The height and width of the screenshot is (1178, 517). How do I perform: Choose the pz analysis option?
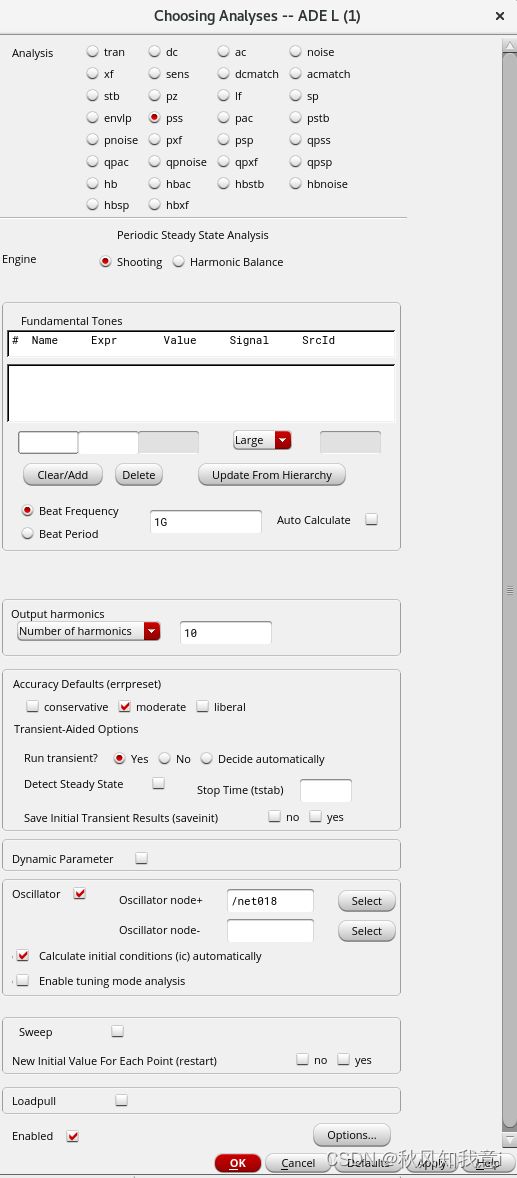point(154,95)
